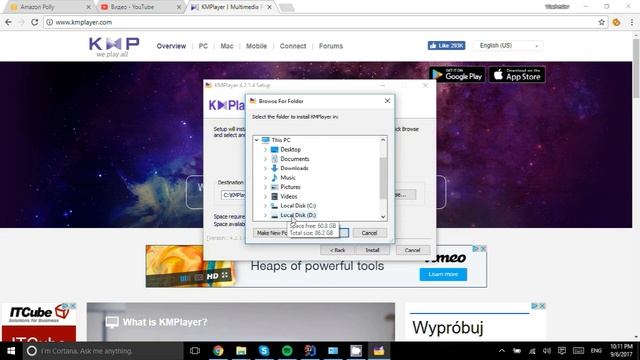Expand Local Disk (C:) node

[265, 206]
